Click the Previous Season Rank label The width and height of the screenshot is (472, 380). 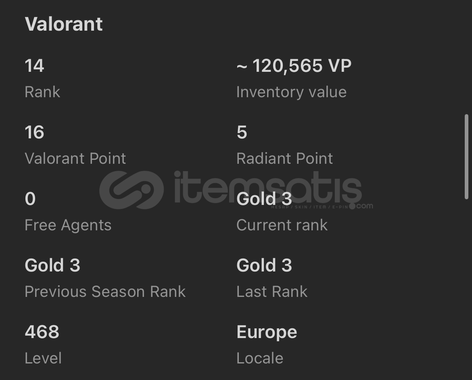click(105, 292)
